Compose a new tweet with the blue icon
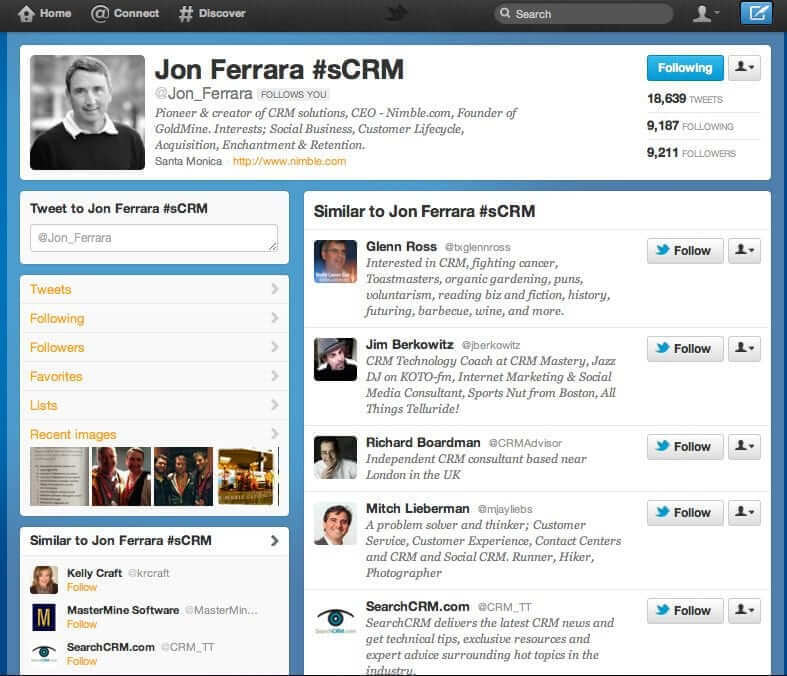The width and height of the screenshot is (787, 676). (756, 13)
